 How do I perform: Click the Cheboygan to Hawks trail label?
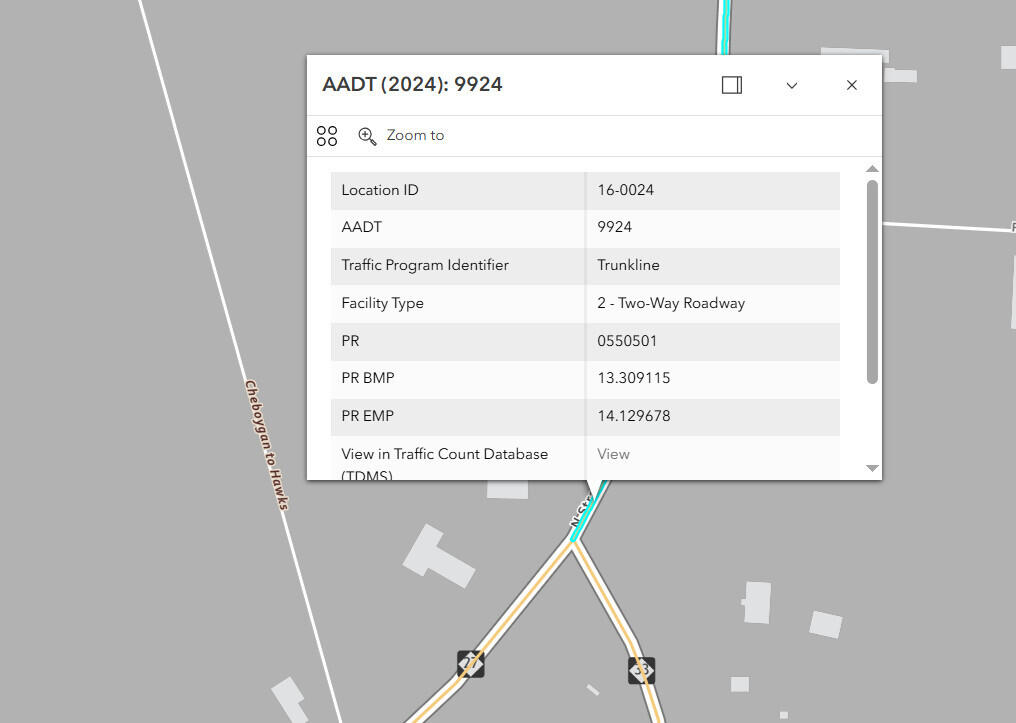click(x=267, y=444)
